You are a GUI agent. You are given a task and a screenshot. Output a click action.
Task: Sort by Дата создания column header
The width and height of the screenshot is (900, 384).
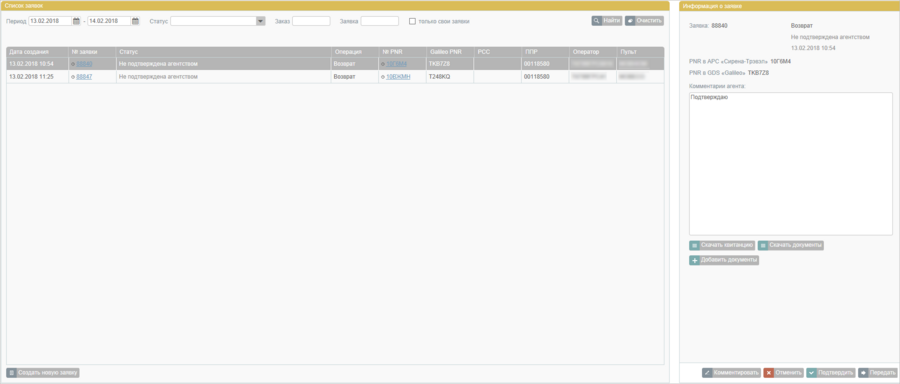(x=37, y=52)
